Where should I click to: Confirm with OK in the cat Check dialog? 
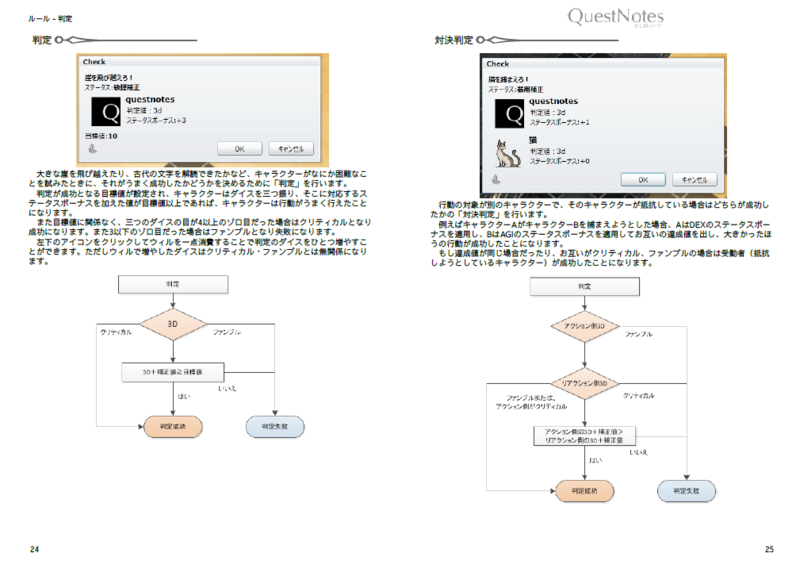coord(643,180)
